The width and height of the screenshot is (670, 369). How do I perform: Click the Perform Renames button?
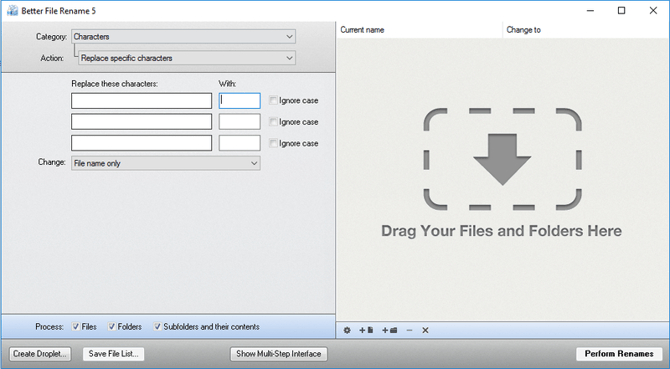(619, 354)
